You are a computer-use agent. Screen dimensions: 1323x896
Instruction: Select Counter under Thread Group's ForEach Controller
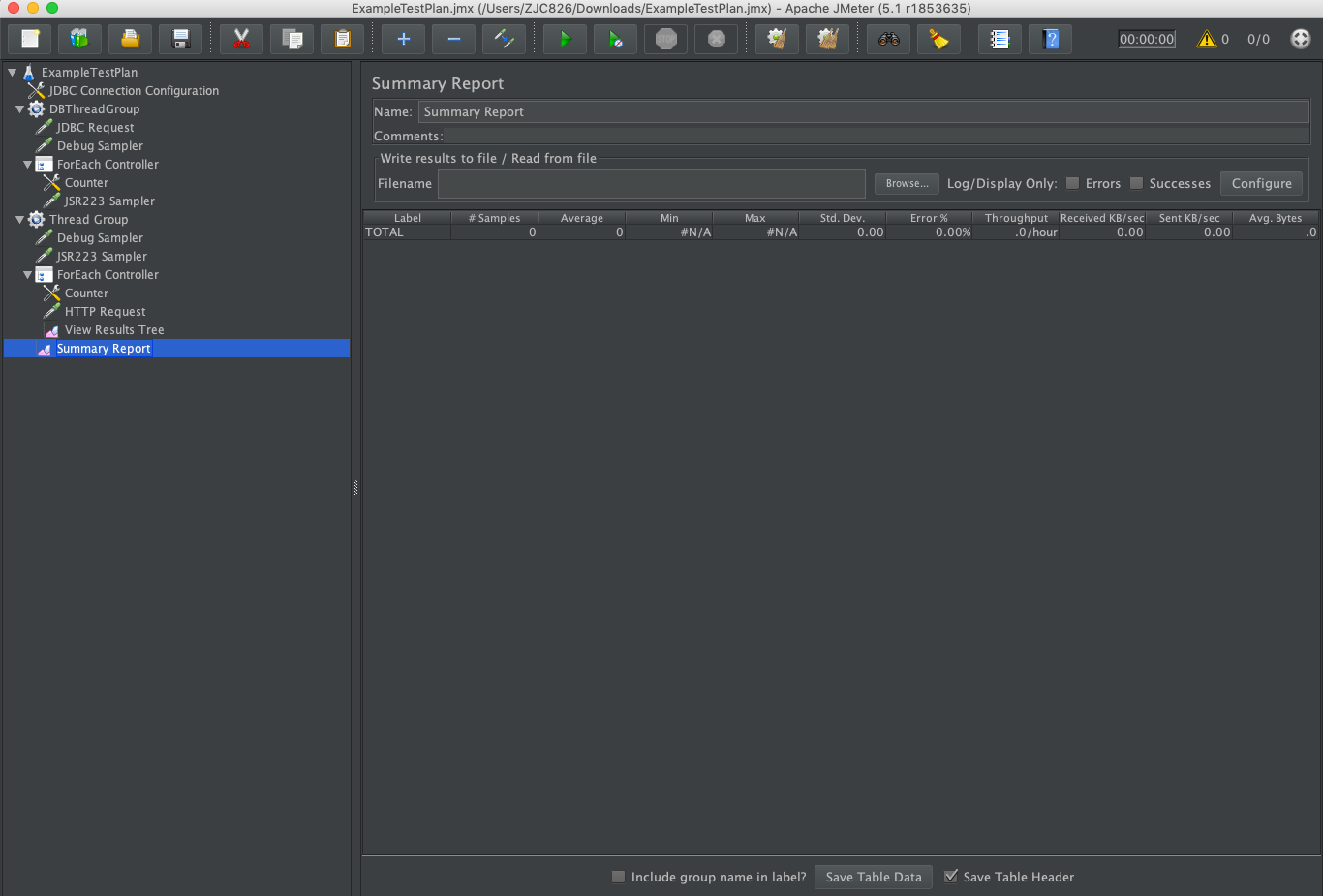pos(86,293)
